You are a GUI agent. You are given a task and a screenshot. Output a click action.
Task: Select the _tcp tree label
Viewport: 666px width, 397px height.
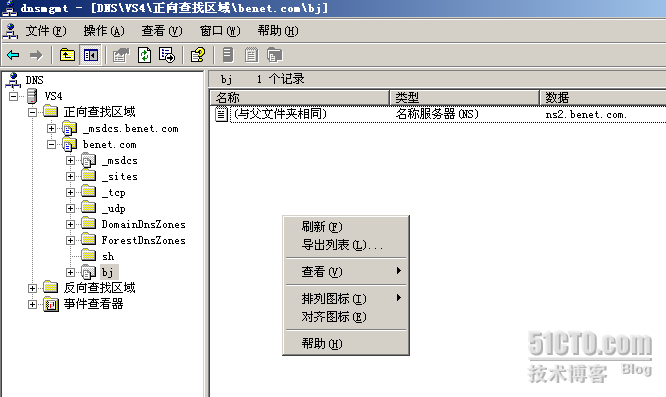pyautogui.click(x=114, y=192)
